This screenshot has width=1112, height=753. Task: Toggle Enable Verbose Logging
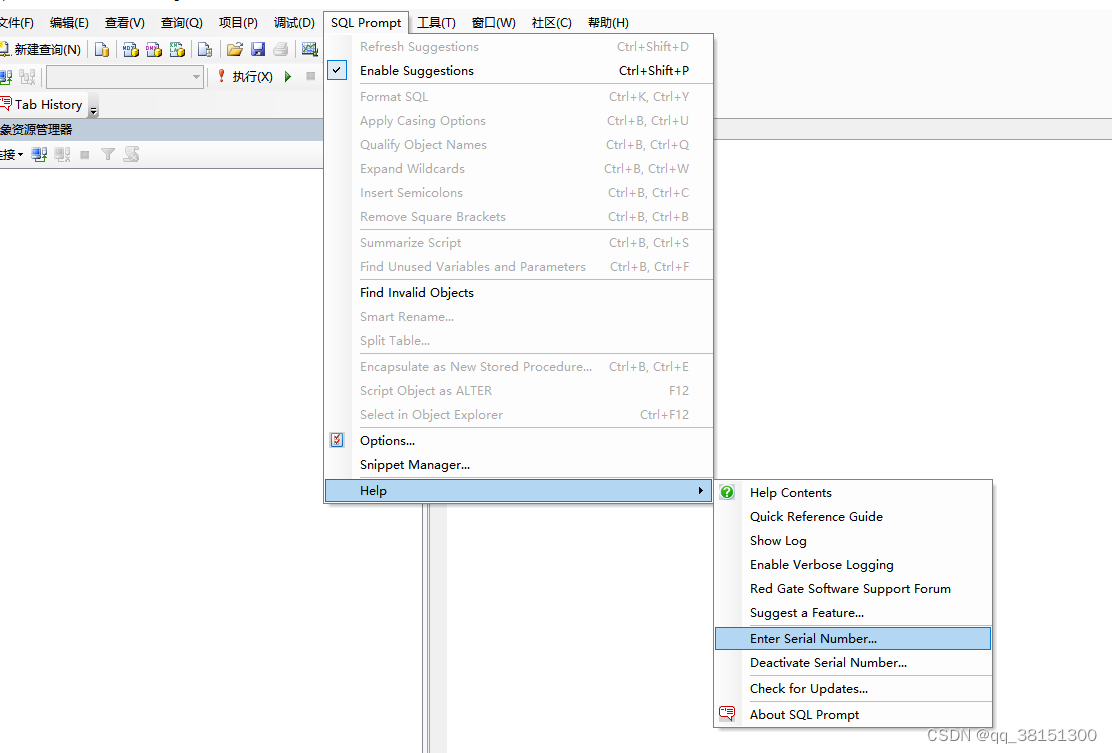point(821,565)
